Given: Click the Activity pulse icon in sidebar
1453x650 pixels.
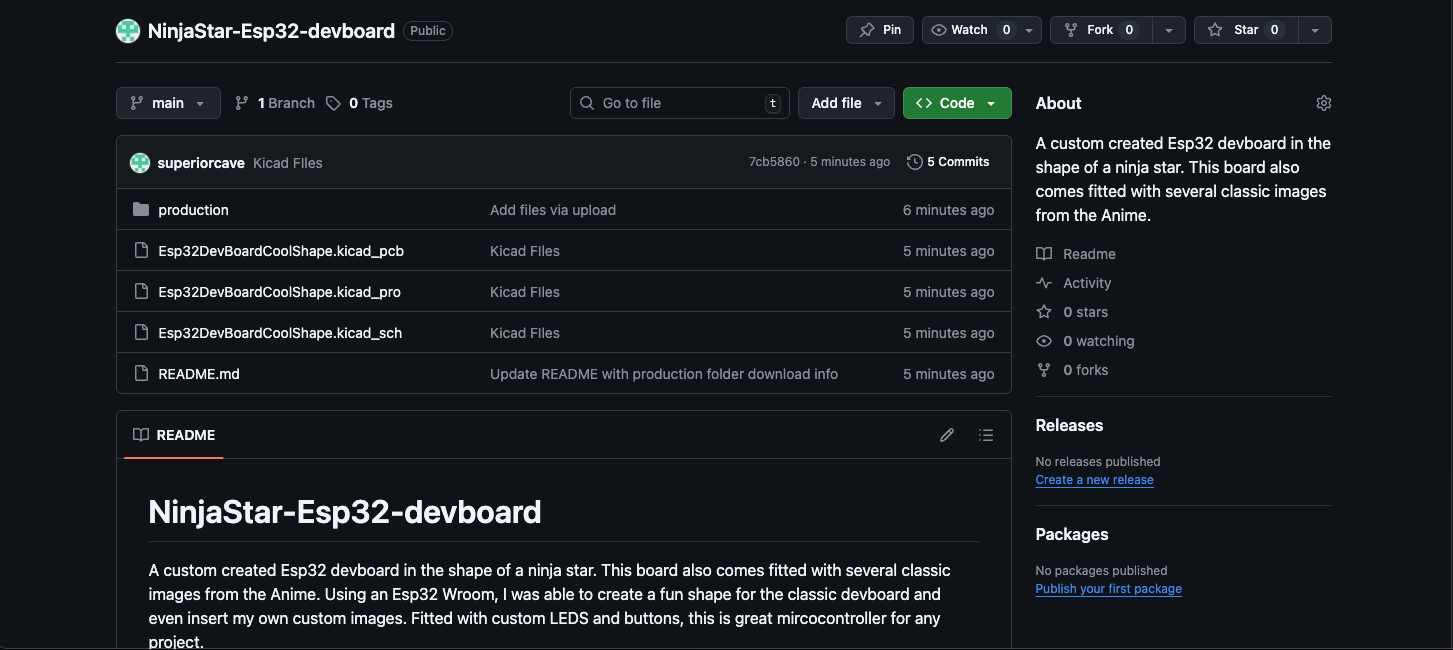Looking at the screenshot, I should coord(1044,283).
